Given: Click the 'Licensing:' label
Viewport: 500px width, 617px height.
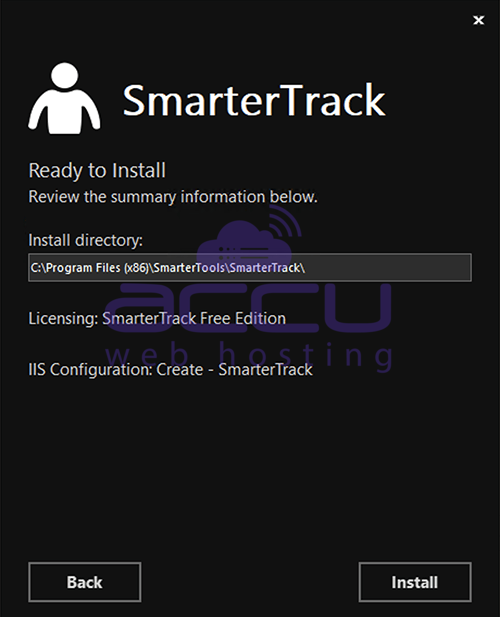Looking at the screenshot, I should pyautogui.click(x=63, y=318).
